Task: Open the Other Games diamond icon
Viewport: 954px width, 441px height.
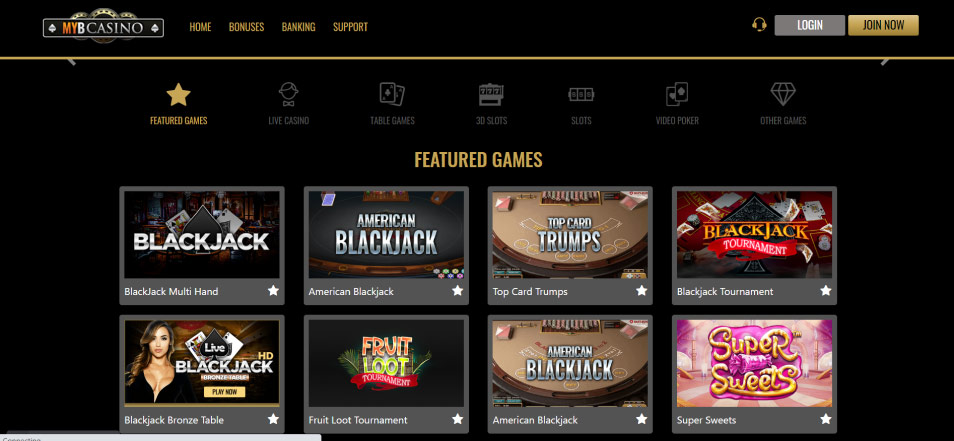Action: (783, 94)
